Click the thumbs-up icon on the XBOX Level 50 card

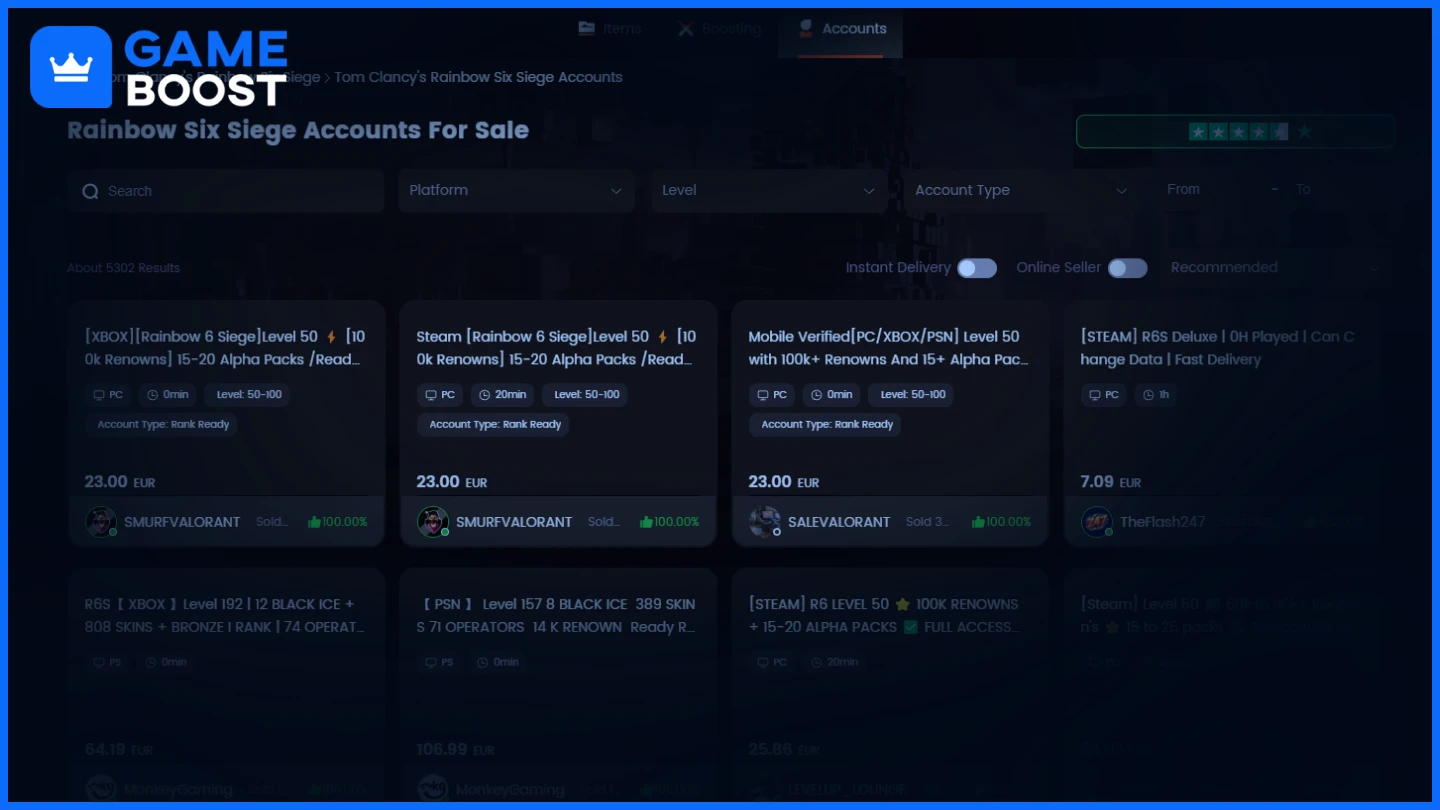pos(314,522)
